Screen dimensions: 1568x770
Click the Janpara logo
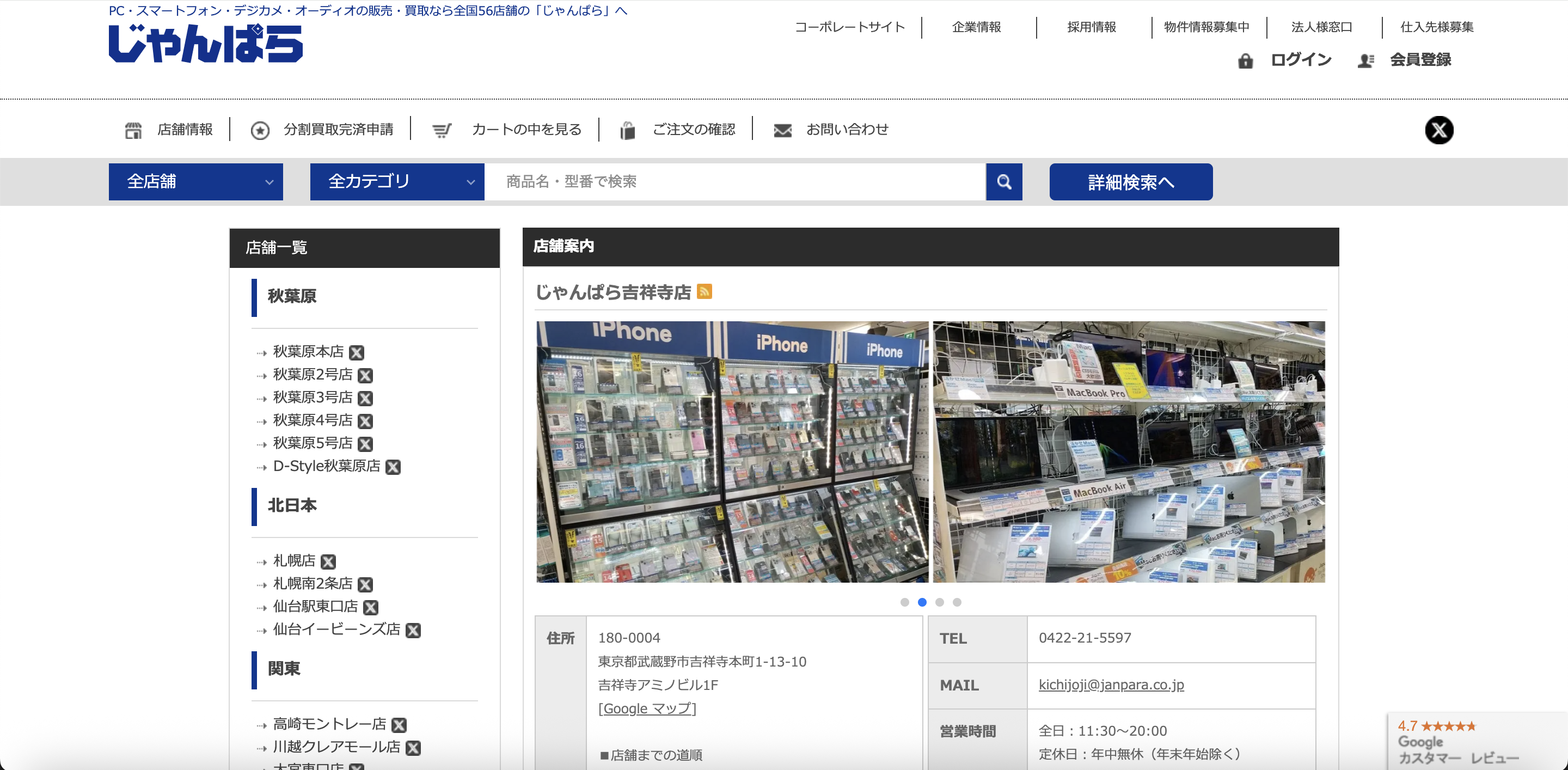tap(206, 43)
